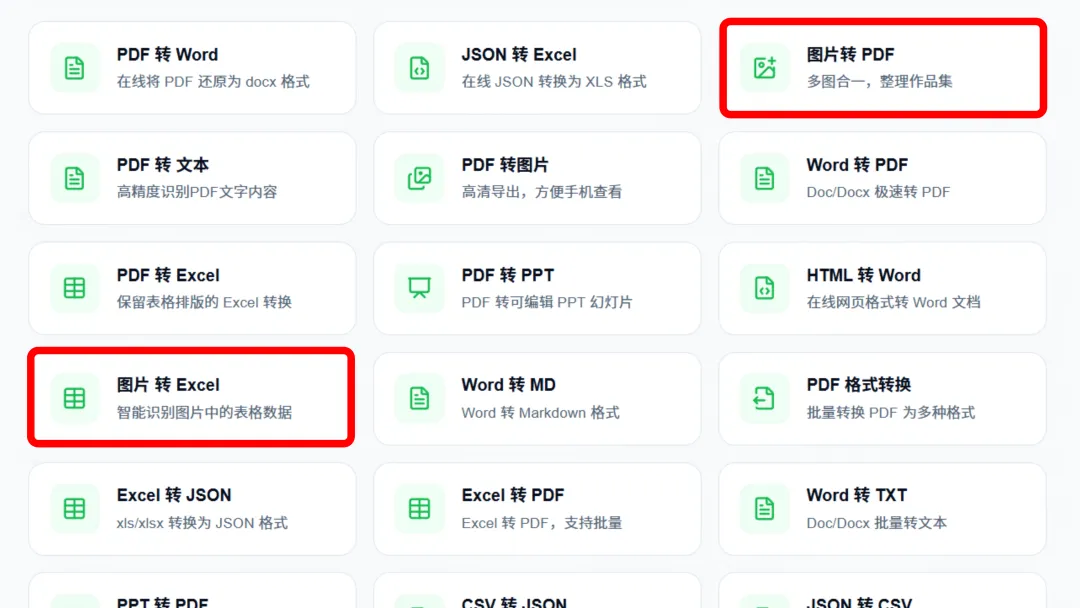Click the PDF 转 文本 document icon
1080x608 pixels.
tap(74, 178)
